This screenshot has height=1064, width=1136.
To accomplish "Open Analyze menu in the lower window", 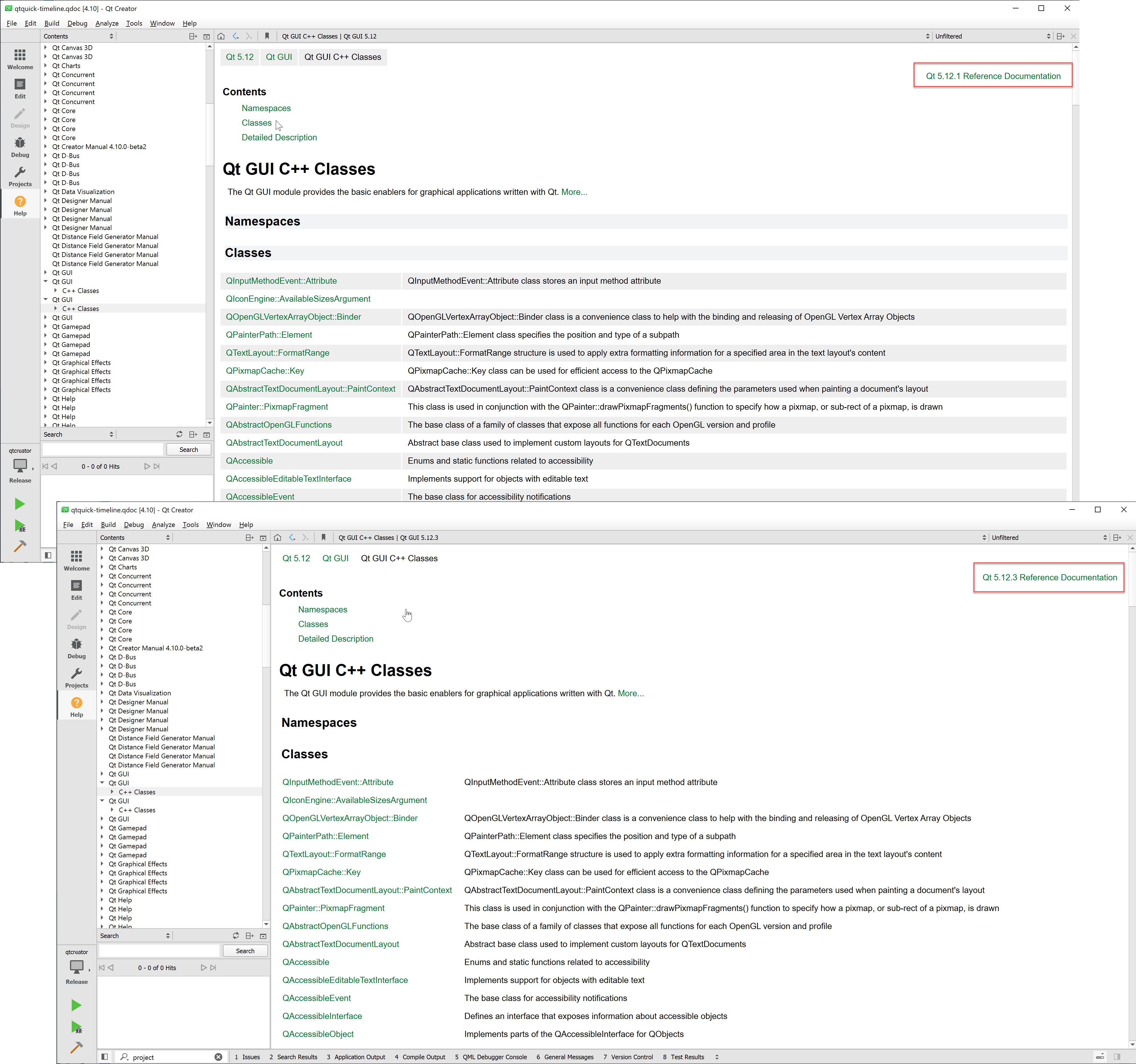I will click(x=163, y=525).
